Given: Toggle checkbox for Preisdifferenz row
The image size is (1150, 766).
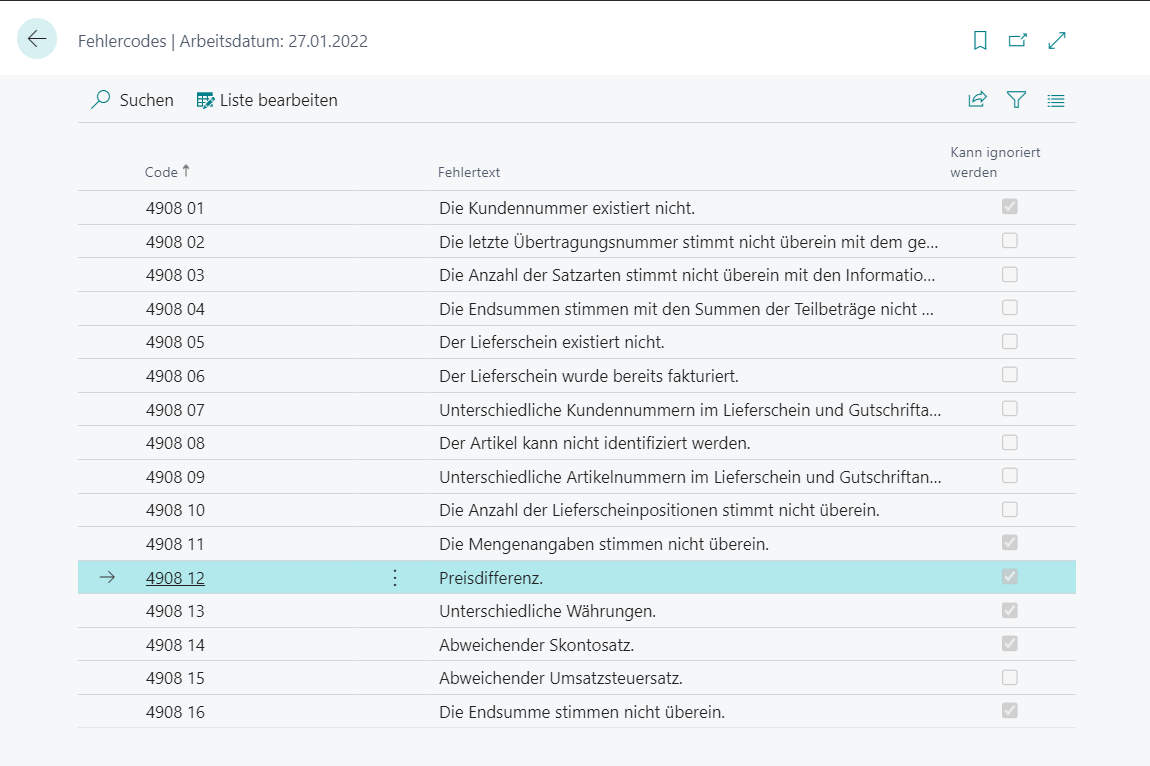Looking at the screenshot, I should (1010, 577).
